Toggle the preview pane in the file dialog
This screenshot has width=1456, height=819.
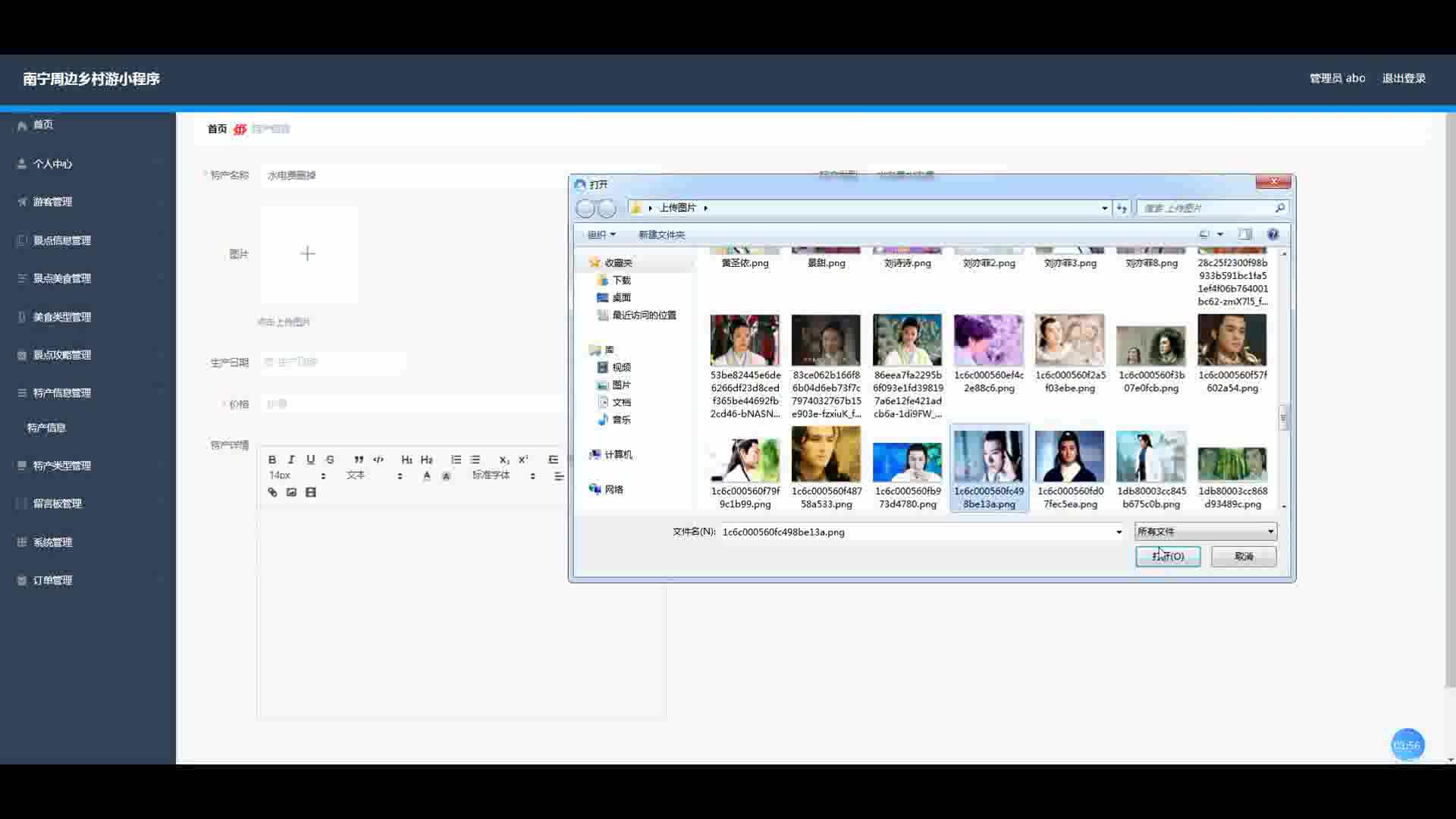[1245, 234]
